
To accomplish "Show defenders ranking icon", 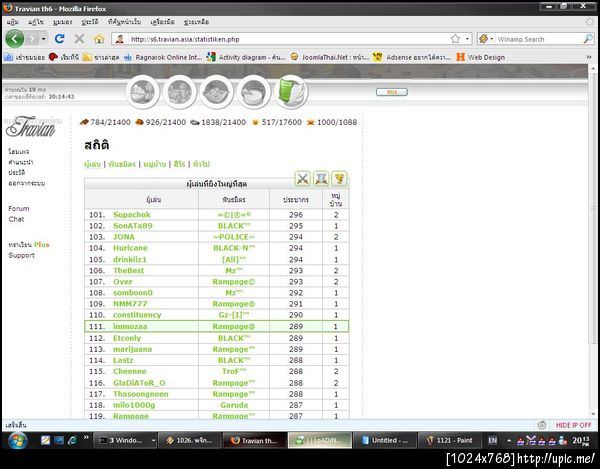I will click(321, 179).
